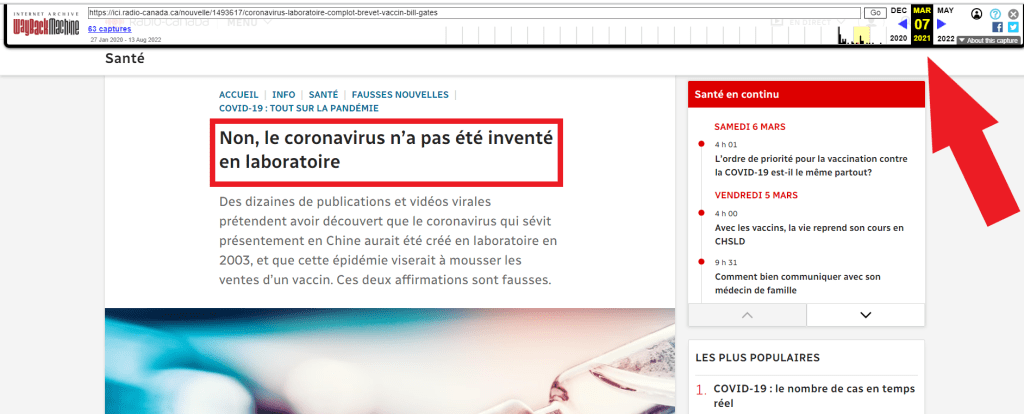Go to previous capture with left blue arrow
This screenshot has width=1024, height=414.
pyautogui.click(x=903, y=24)
